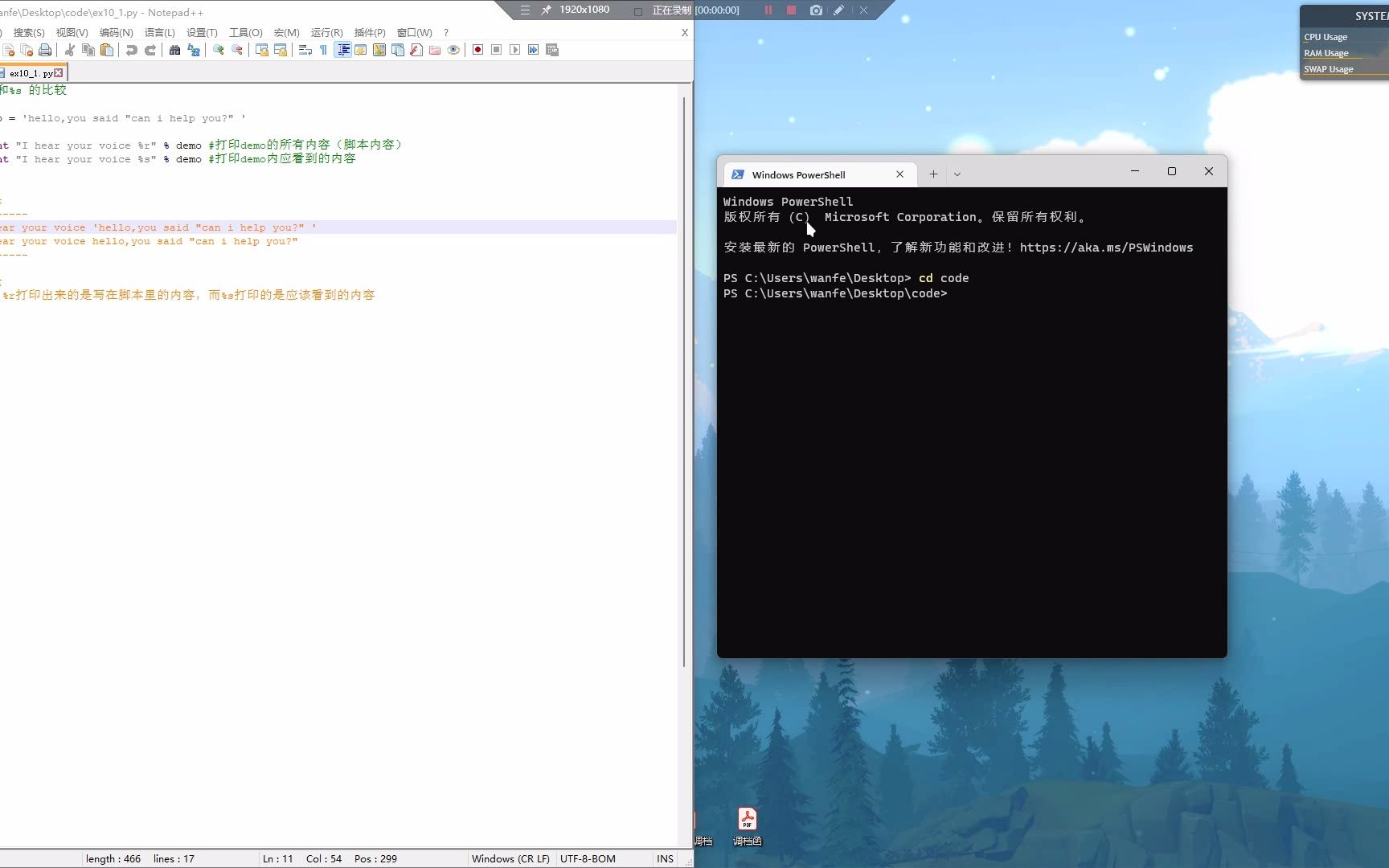Open the function list icon
This screenshot has height=868, width=1389.
416,50
